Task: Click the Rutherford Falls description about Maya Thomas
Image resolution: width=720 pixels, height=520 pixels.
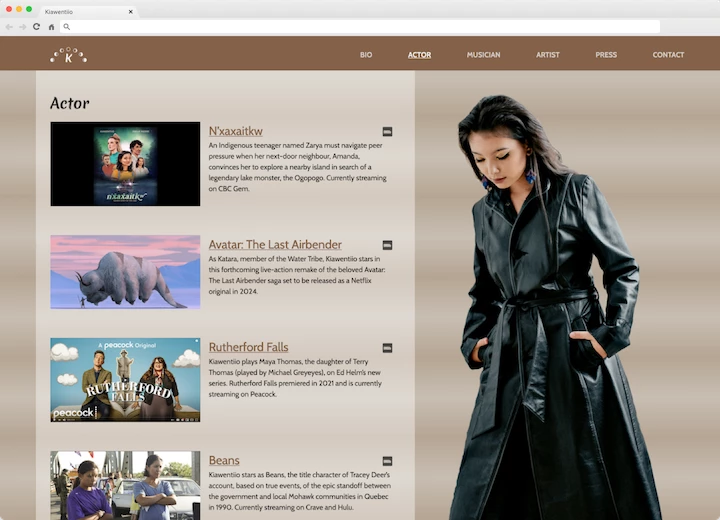Action: click(x=295, y=378)
